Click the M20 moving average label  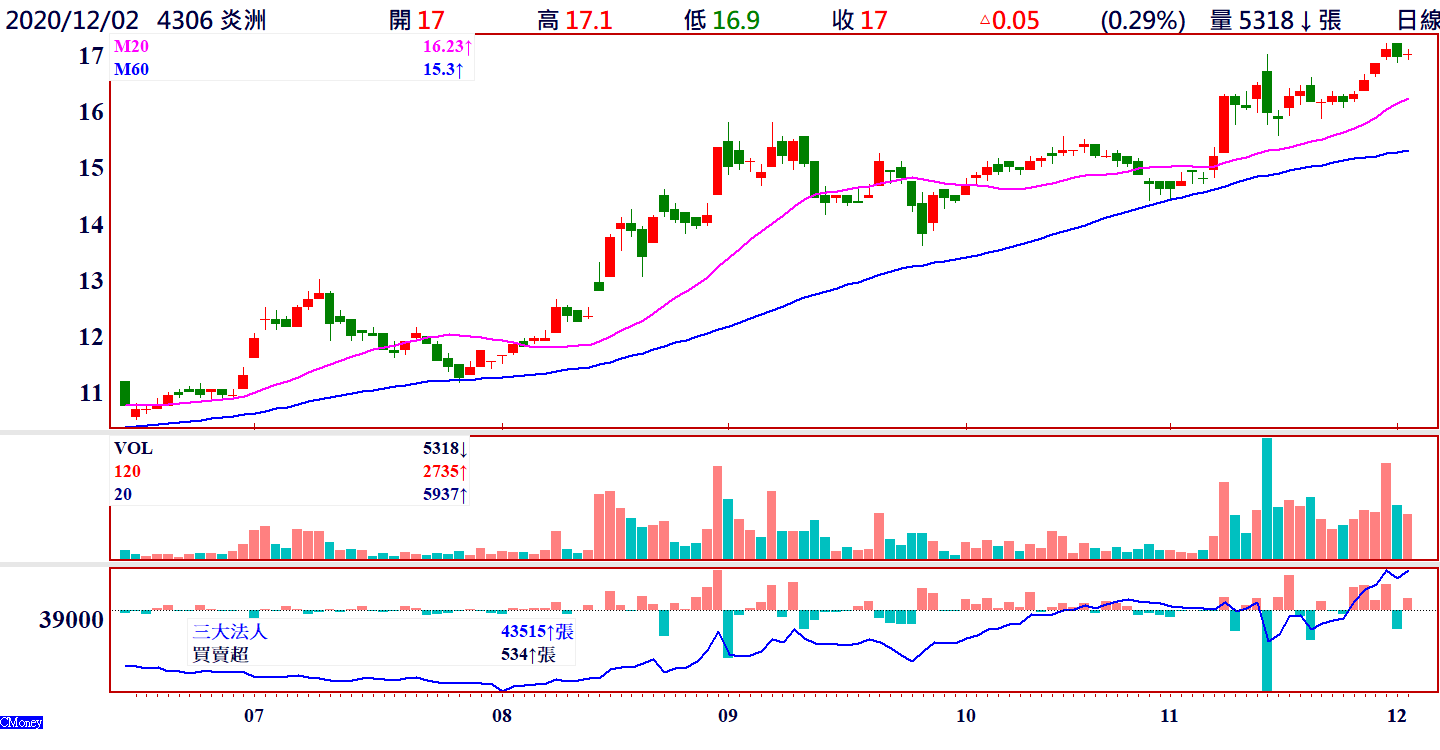129,46
